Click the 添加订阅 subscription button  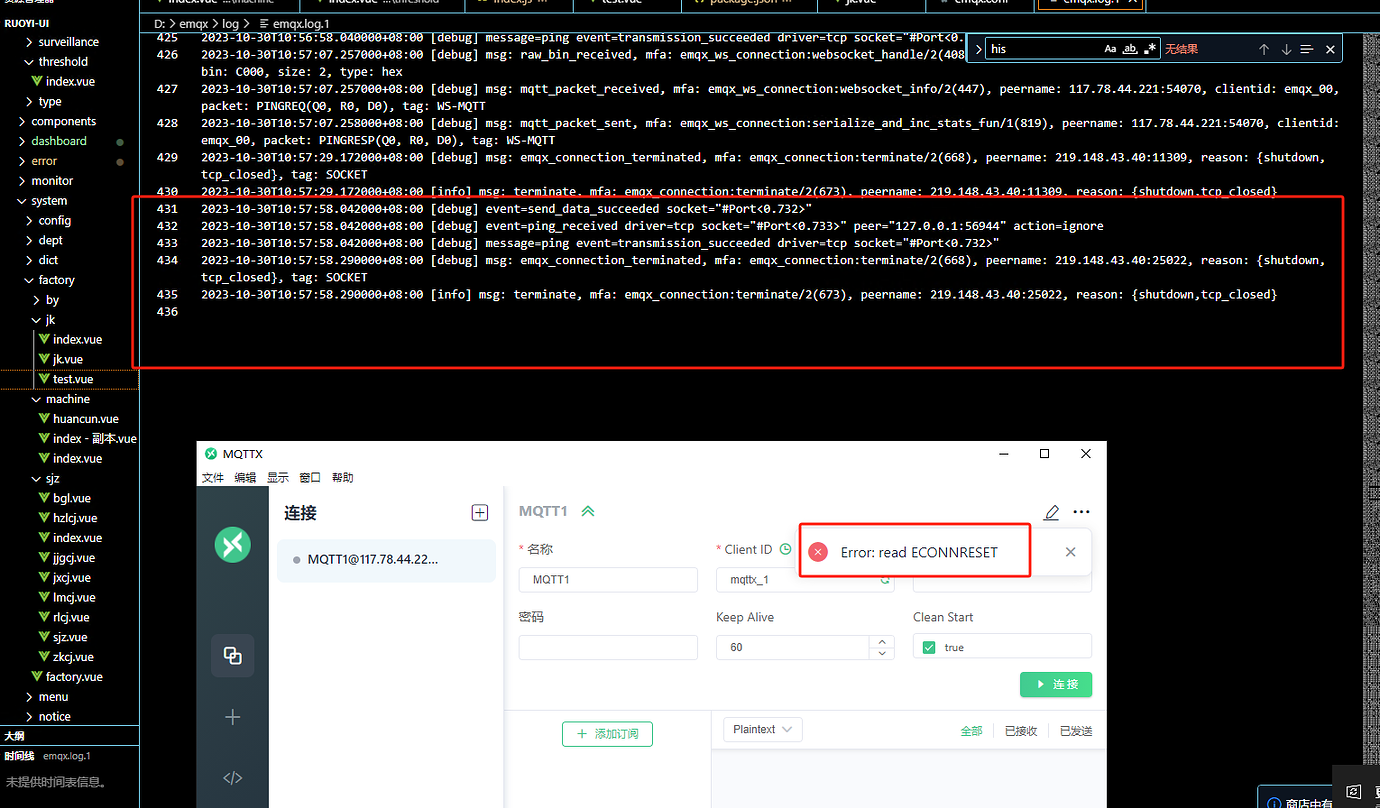coord(607,734)
